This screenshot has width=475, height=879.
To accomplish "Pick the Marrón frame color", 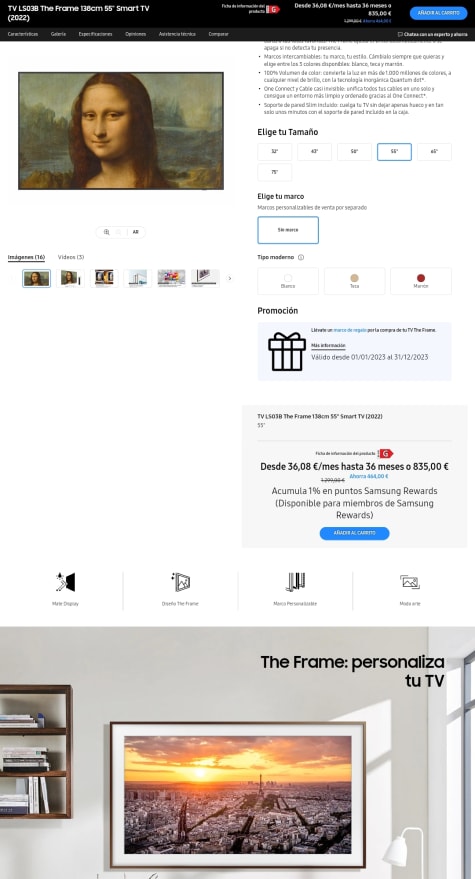I will click(421, 281).
